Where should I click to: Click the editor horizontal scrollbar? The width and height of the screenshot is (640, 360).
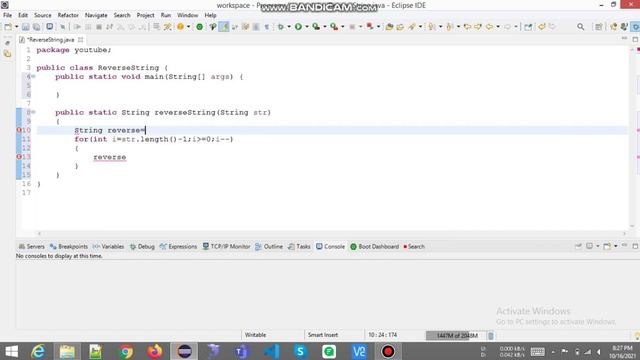tap(331, 234)
